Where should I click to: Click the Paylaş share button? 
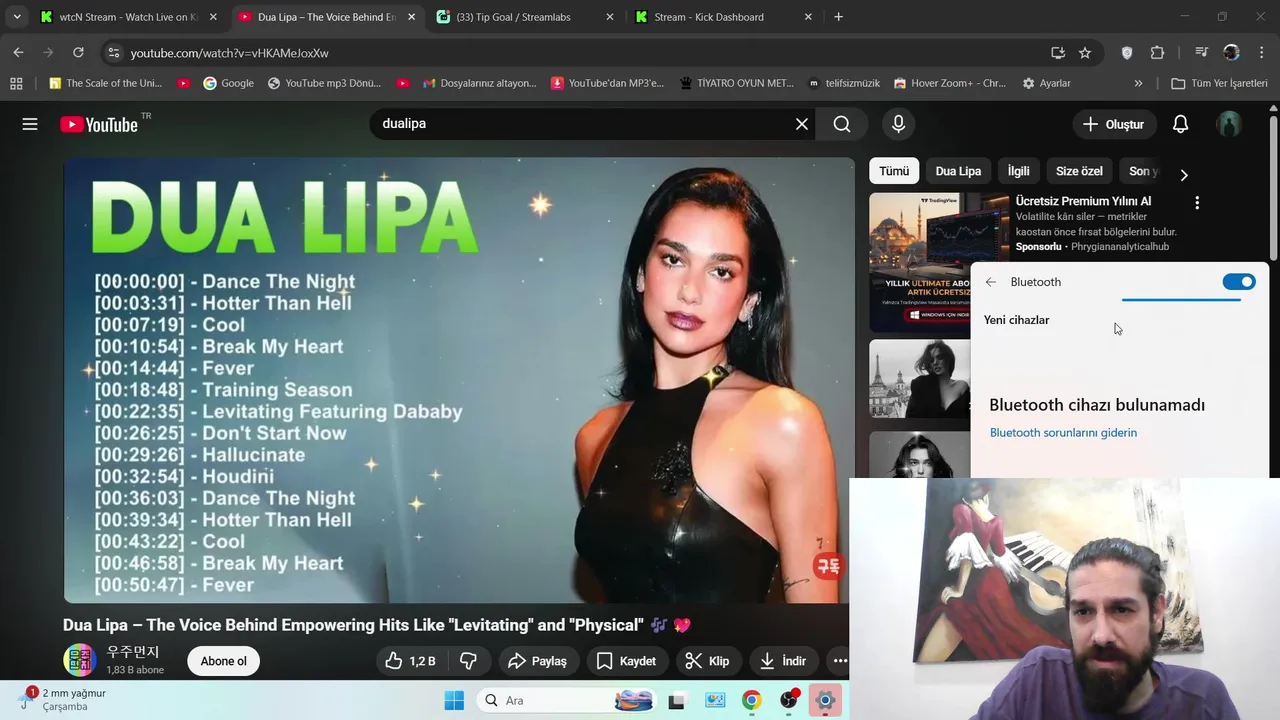tap(537, 661)
